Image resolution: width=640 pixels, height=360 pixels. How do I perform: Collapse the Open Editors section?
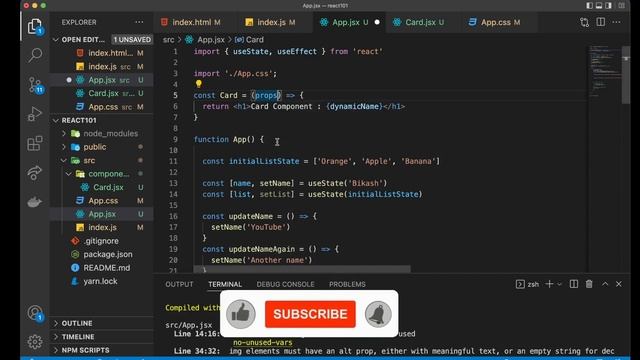pos(56,40)
